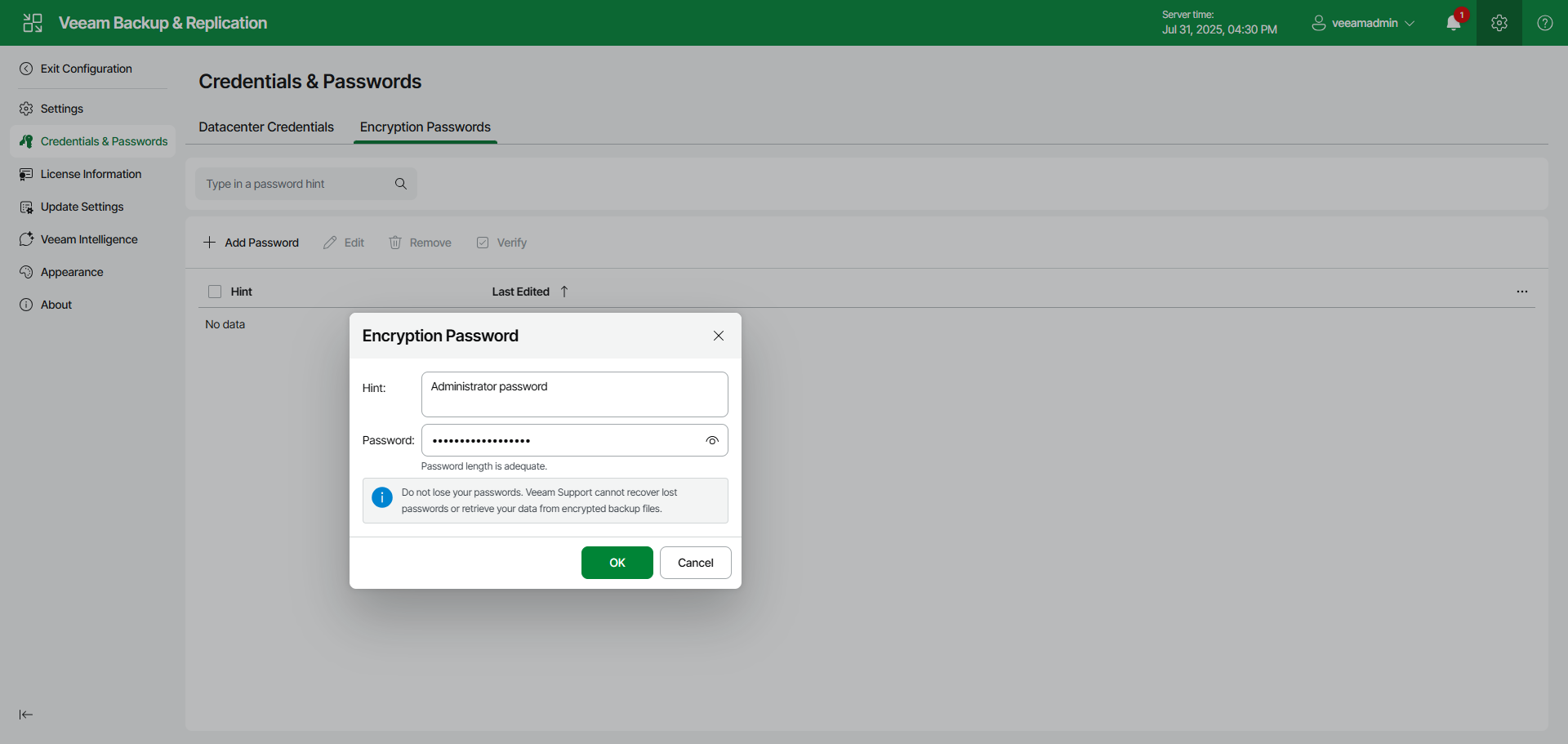Viewport: 1568px width, 744px height.
Task: Open the notifications bell
Action: click(1454, 23)
